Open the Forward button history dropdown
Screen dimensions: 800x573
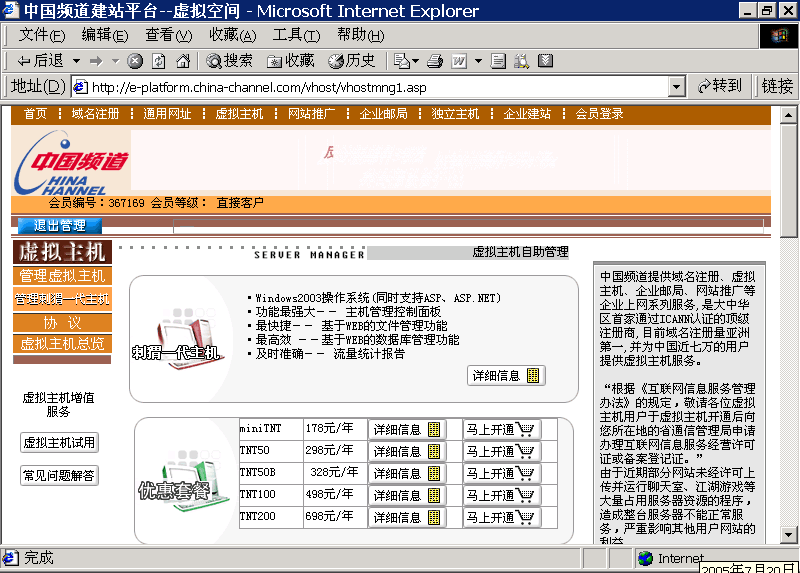(x=116, y=61)
